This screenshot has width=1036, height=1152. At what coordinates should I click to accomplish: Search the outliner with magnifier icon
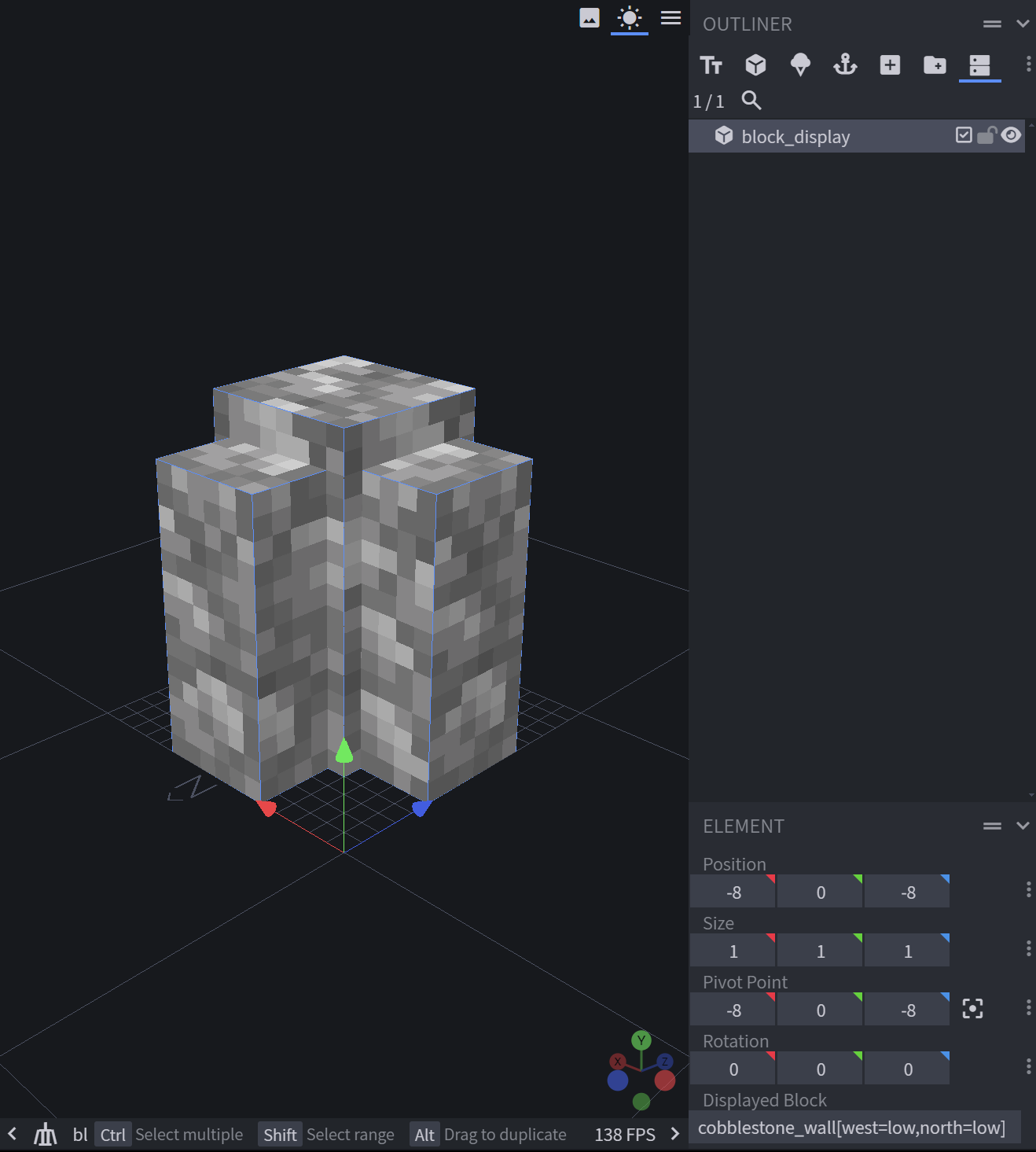751,101
